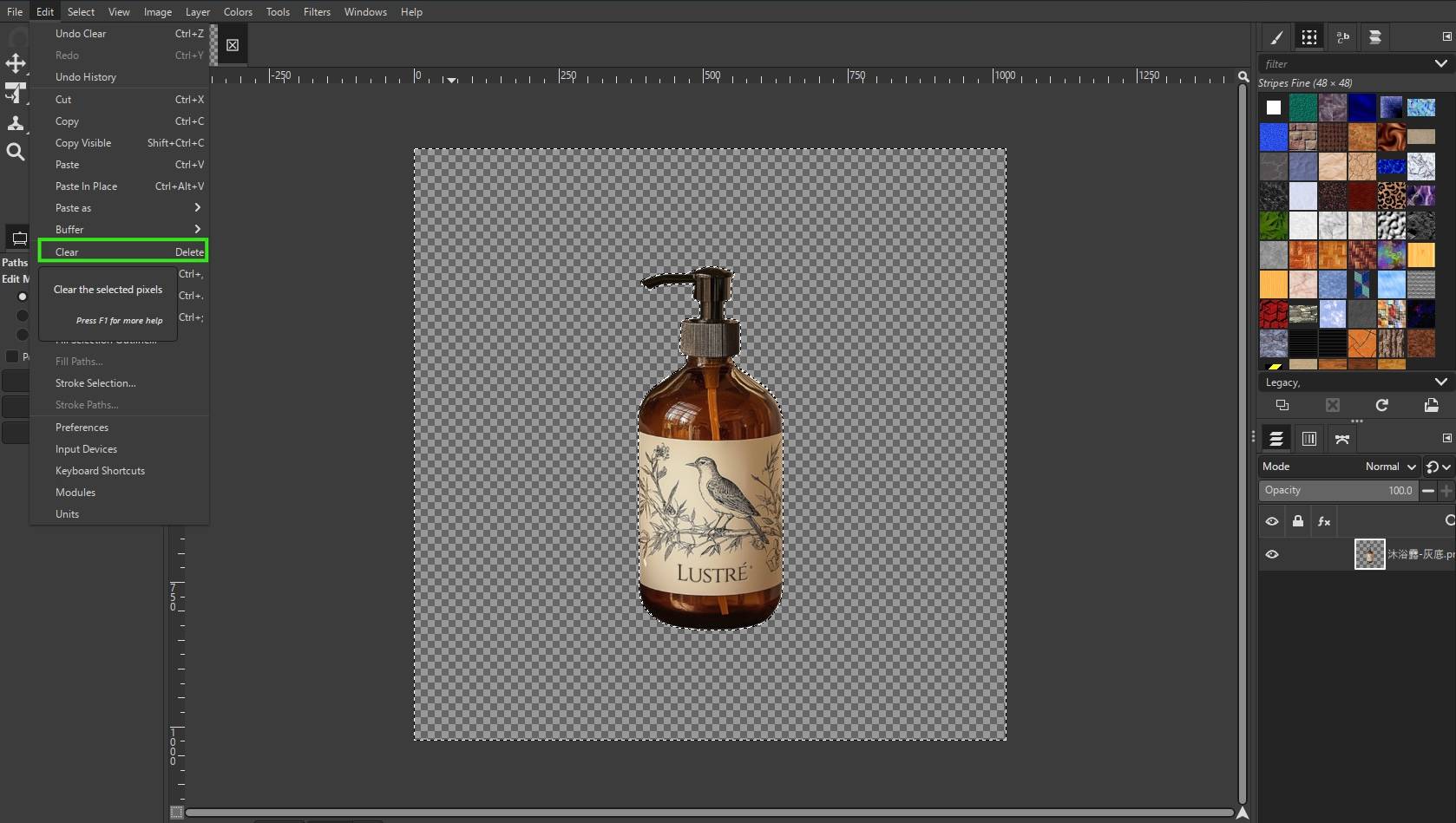This screenshot has width=1456, height=823.
Task: Click zoom-on-resize icon at ruler corner
Action: [x=1243, y=76]
